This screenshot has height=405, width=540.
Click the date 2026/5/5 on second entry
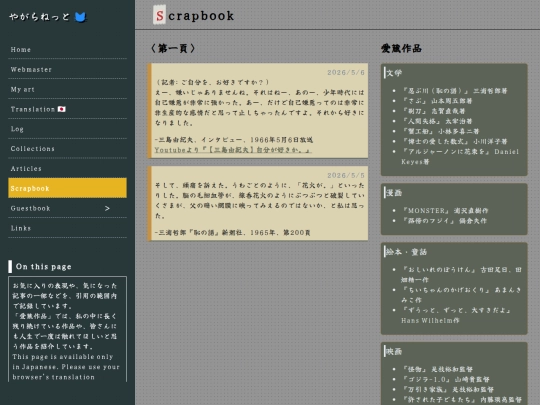pyautogui.click(x=346, y=175)
